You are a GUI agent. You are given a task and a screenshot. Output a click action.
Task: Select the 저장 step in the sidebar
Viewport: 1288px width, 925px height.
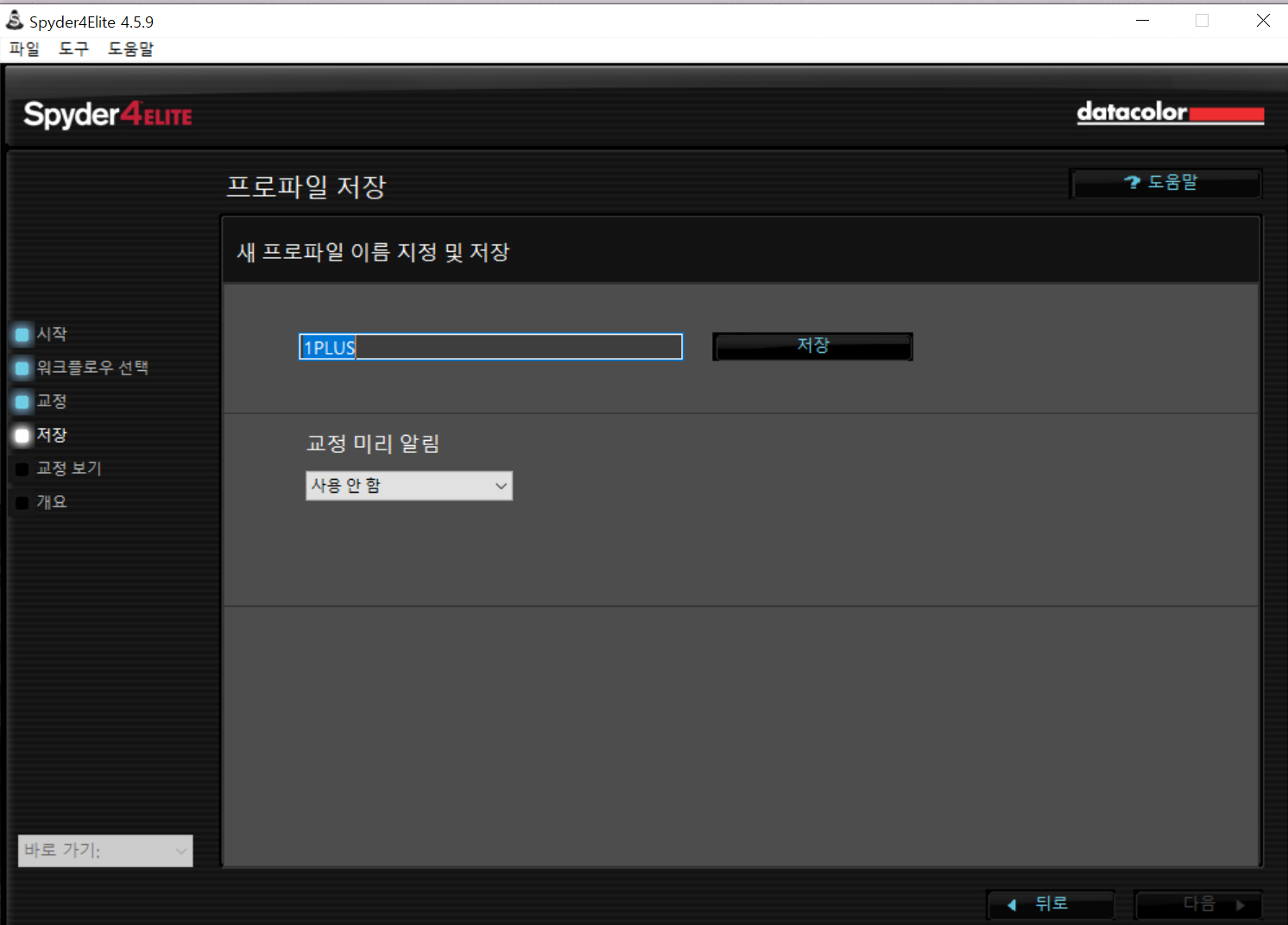pyautogui.click(x=52, y=435)
